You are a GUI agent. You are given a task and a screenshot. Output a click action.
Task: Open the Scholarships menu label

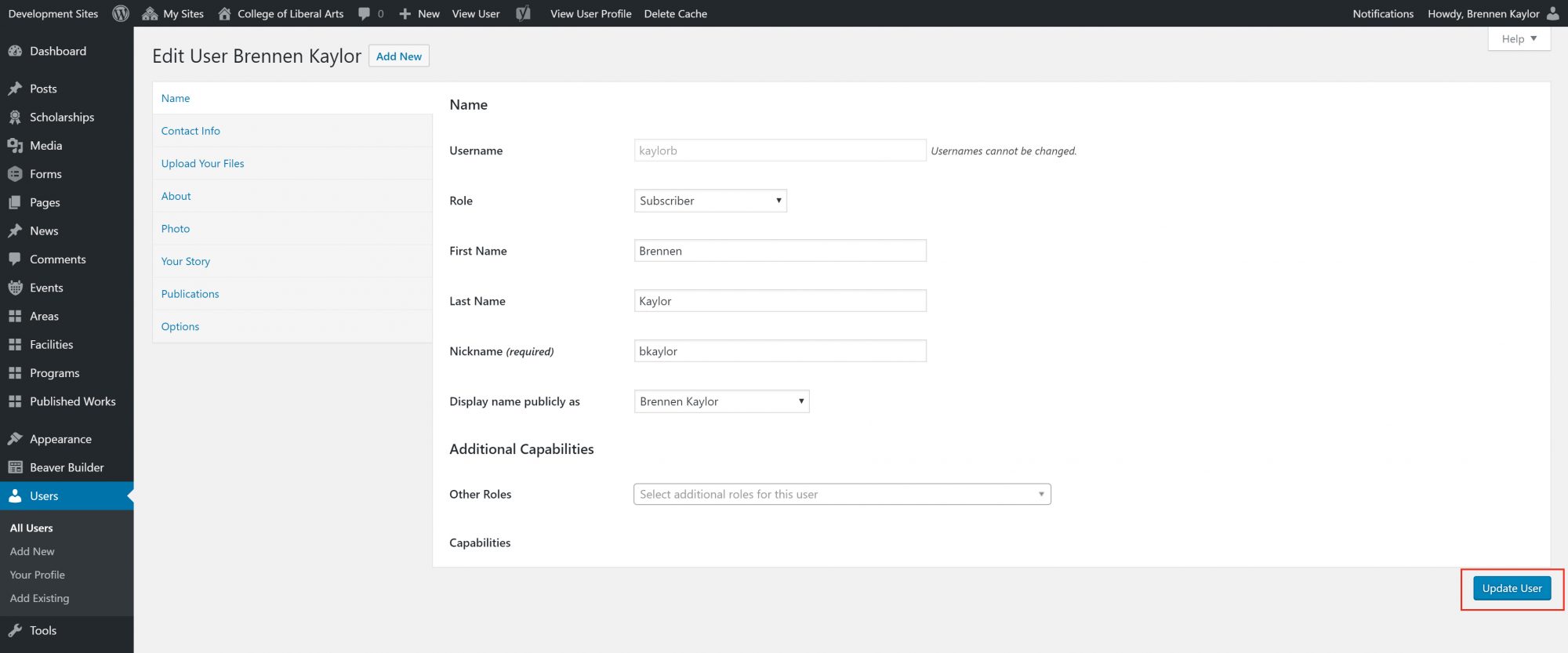click(x=62, y=117)
